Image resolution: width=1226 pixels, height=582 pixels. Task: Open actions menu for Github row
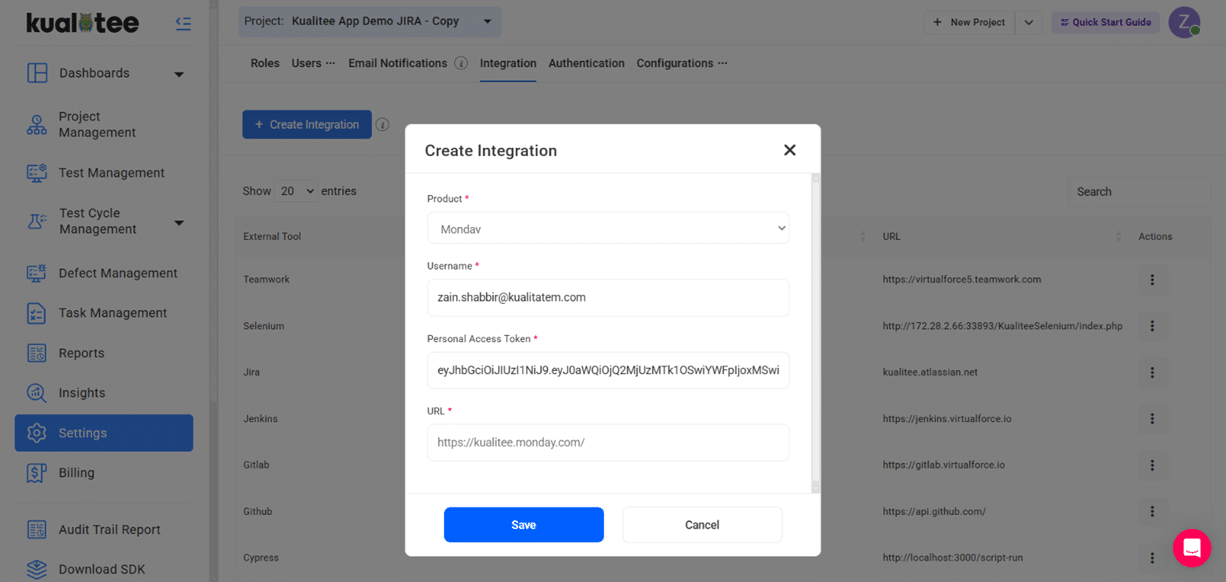click(1152, 511)
